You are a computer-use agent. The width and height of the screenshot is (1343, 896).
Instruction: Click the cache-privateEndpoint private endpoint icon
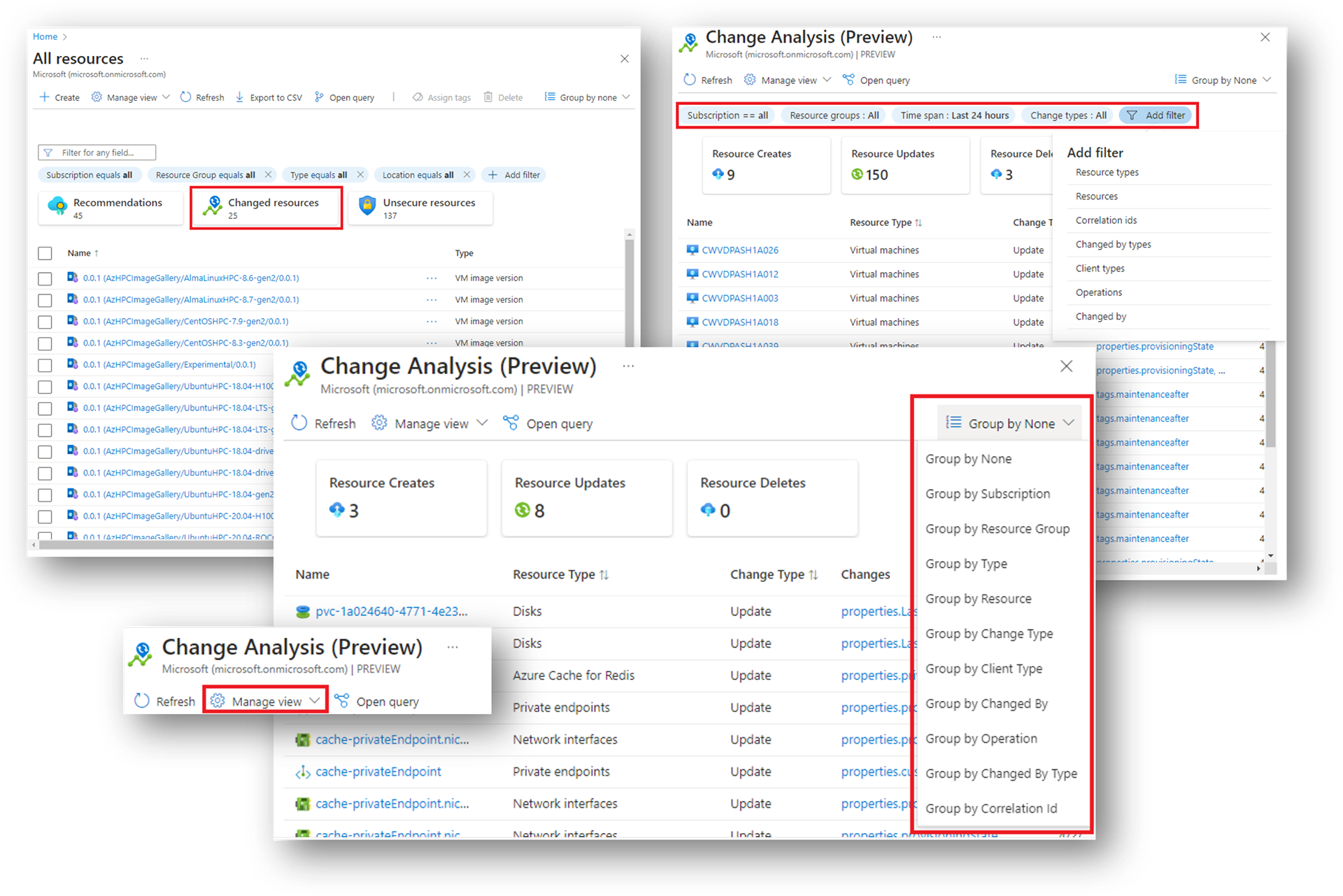tap(302, 772)
